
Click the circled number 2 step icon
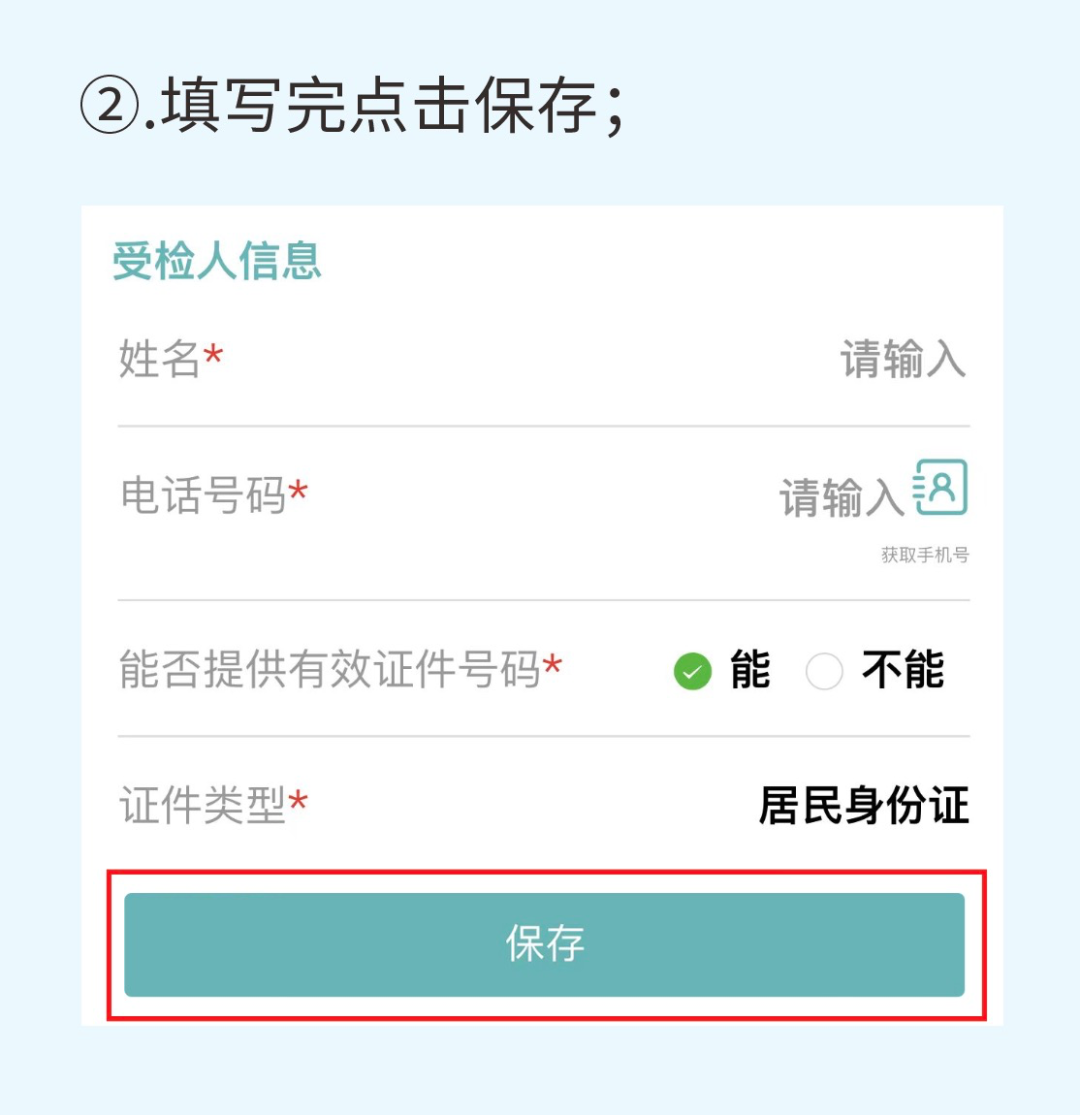tap(109, 106)
